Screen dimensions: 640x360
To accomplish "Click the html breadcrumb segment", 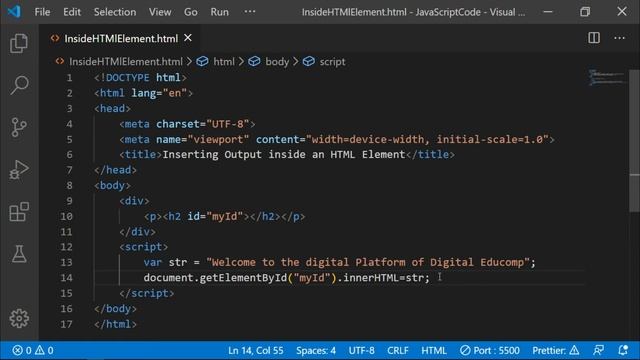I will tap(224, 62).
